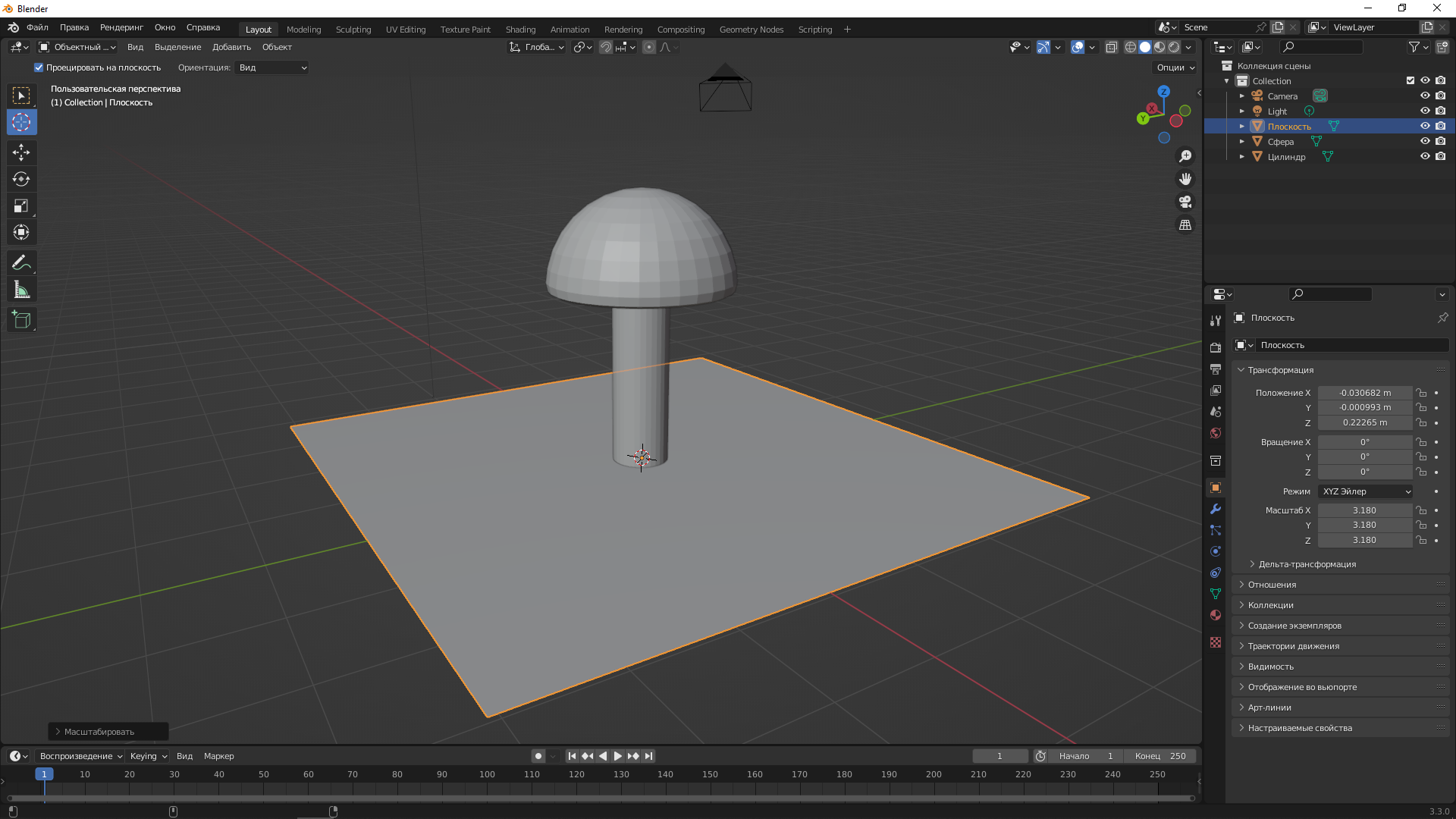This screenshot has width=1456, height=819.
Task: Select the Add Cube tool
Action: tap(21, 320)
